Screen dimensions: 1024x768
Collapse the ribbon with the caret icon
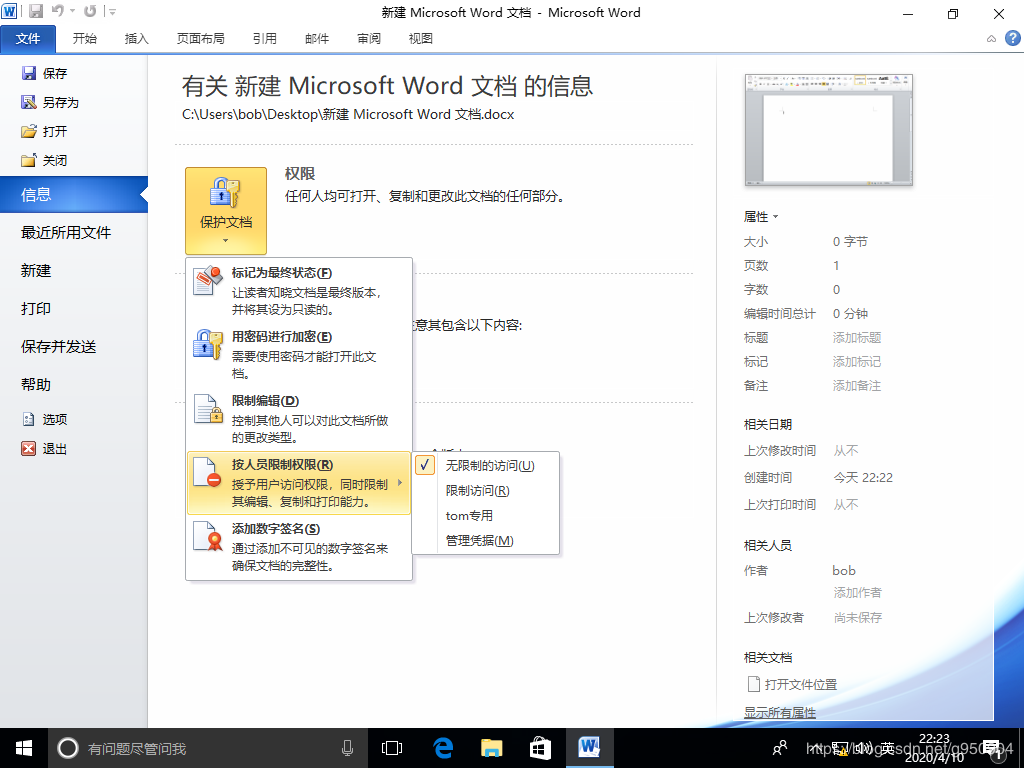[991, 39]
